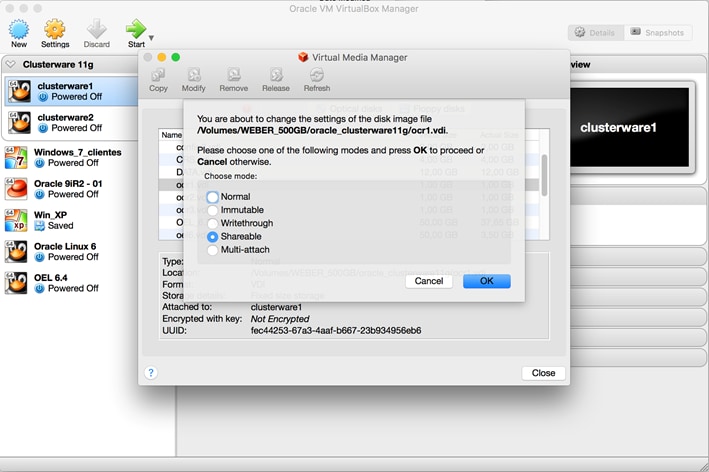Switch to the Snapshots tab

[658, 33]
